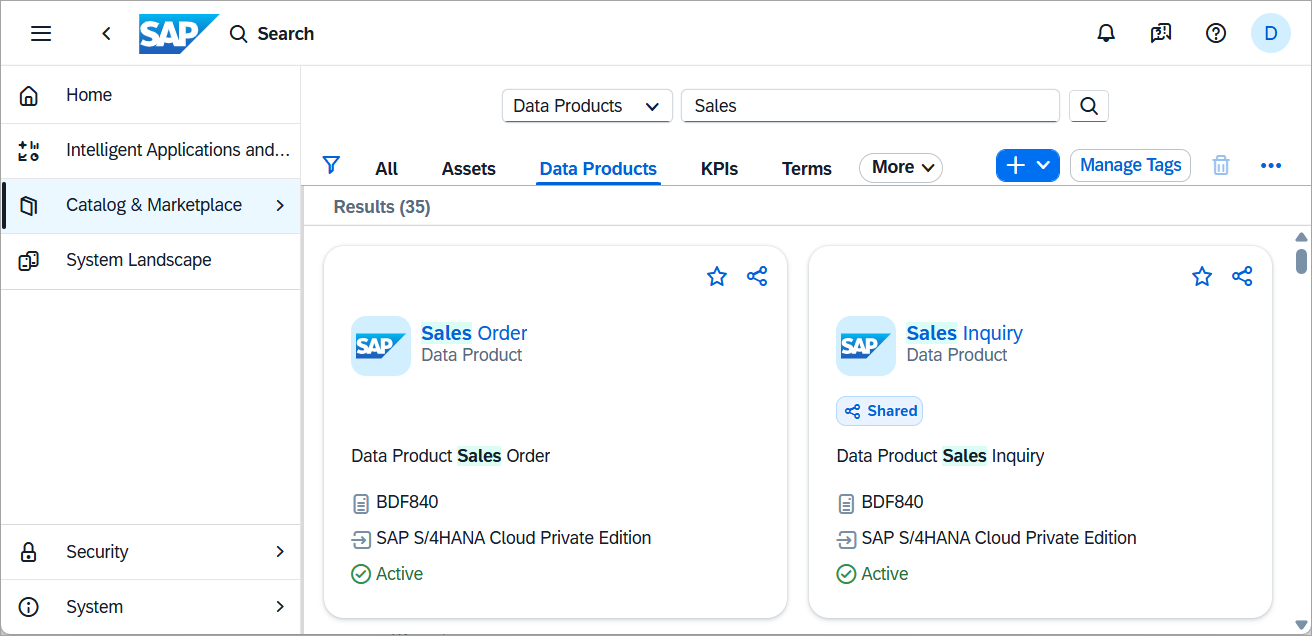Open System Landscape in sidebar

[x=150, y=260]
